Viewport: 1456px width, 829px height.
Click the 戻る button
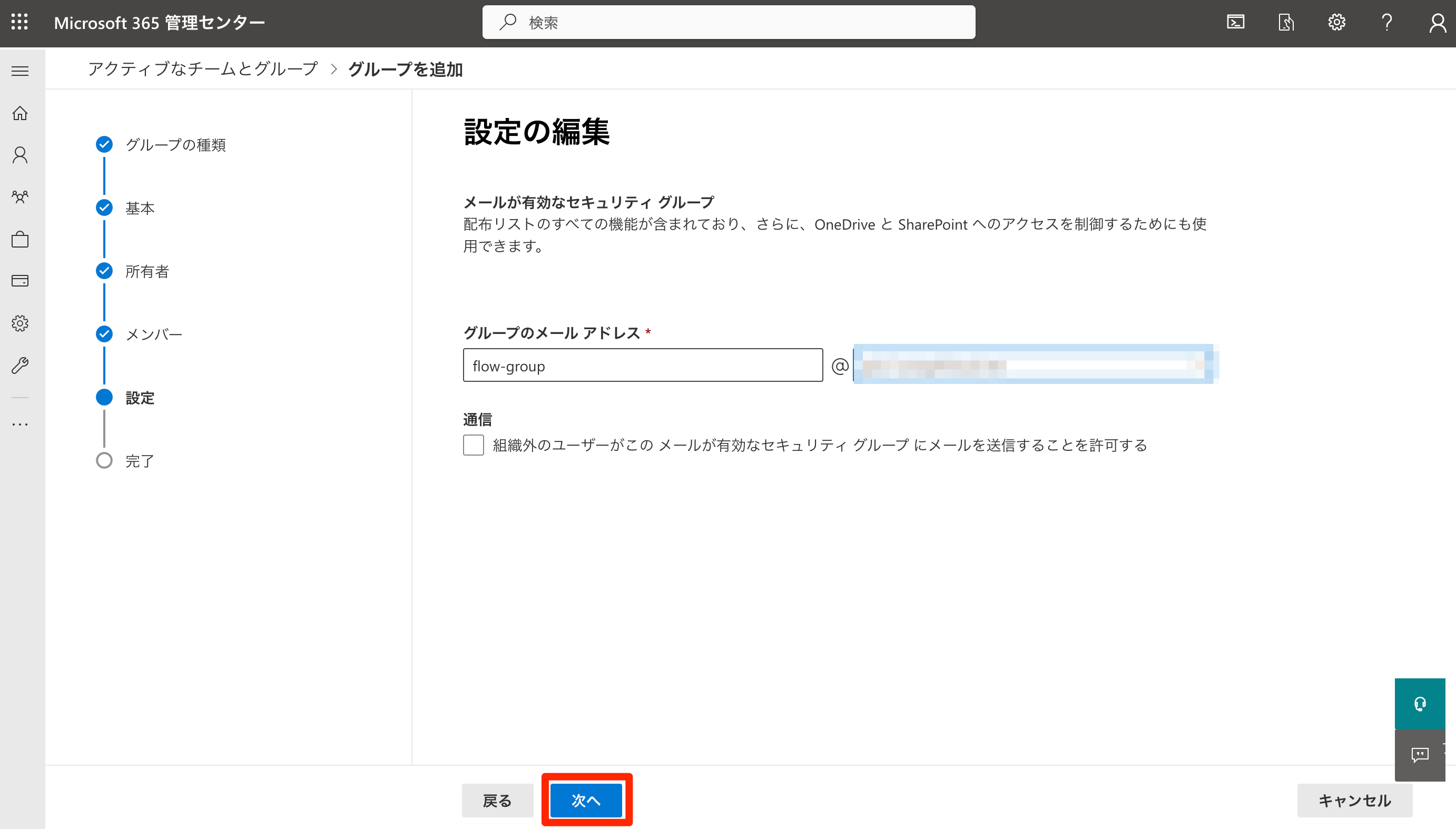click(x=497, y=801)
